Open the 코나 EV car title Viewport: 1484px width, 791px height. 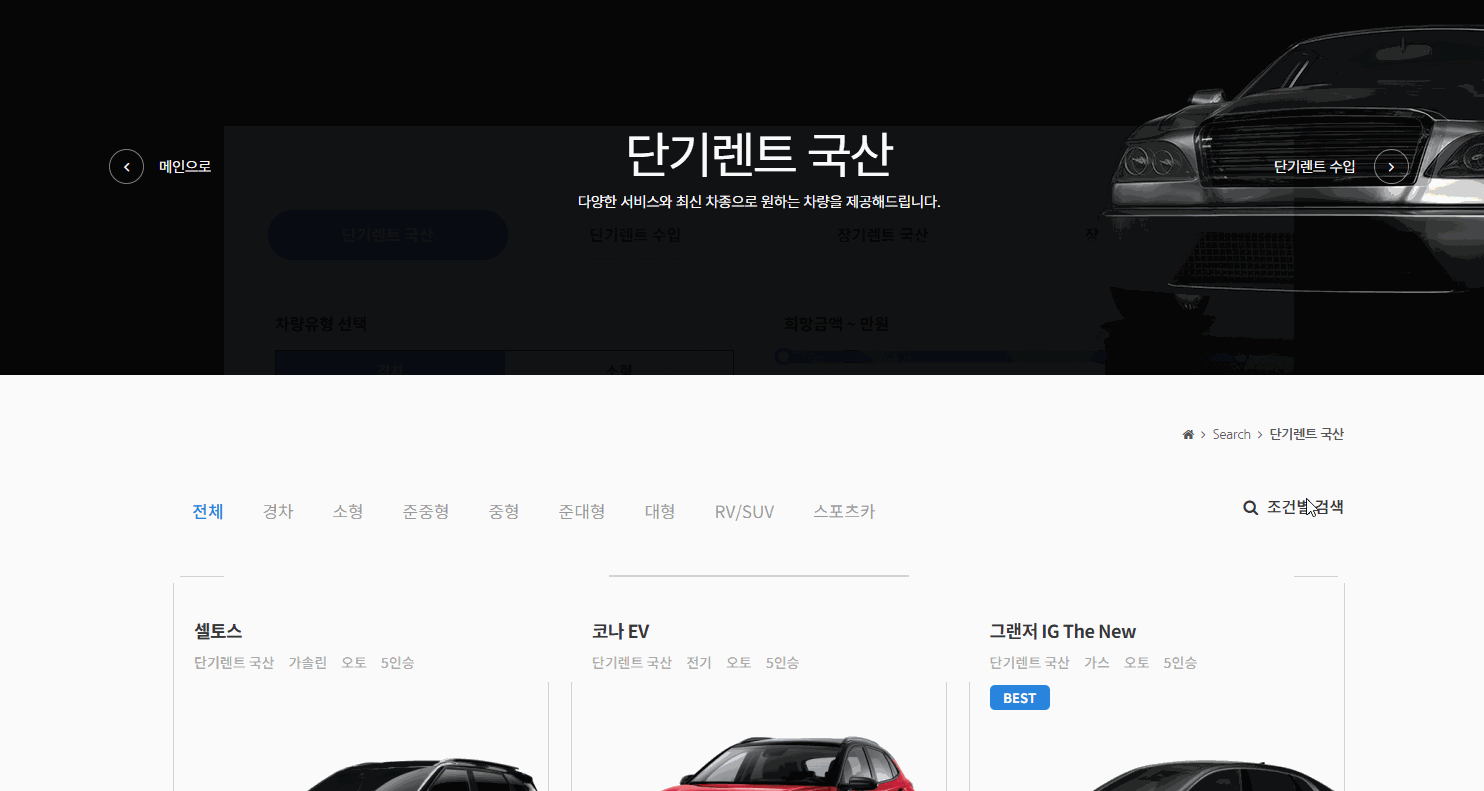[x=620, y=632]
